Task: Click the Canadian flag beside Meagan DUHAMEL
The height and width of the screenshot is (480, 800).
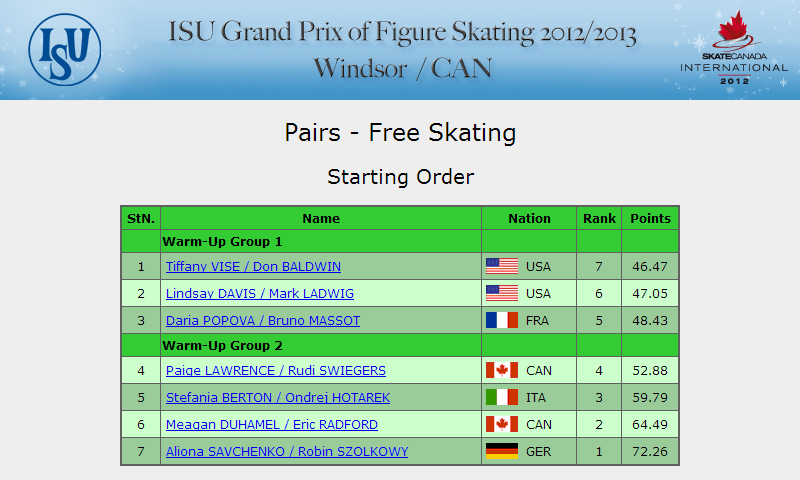Action: (x=502, y=424)
